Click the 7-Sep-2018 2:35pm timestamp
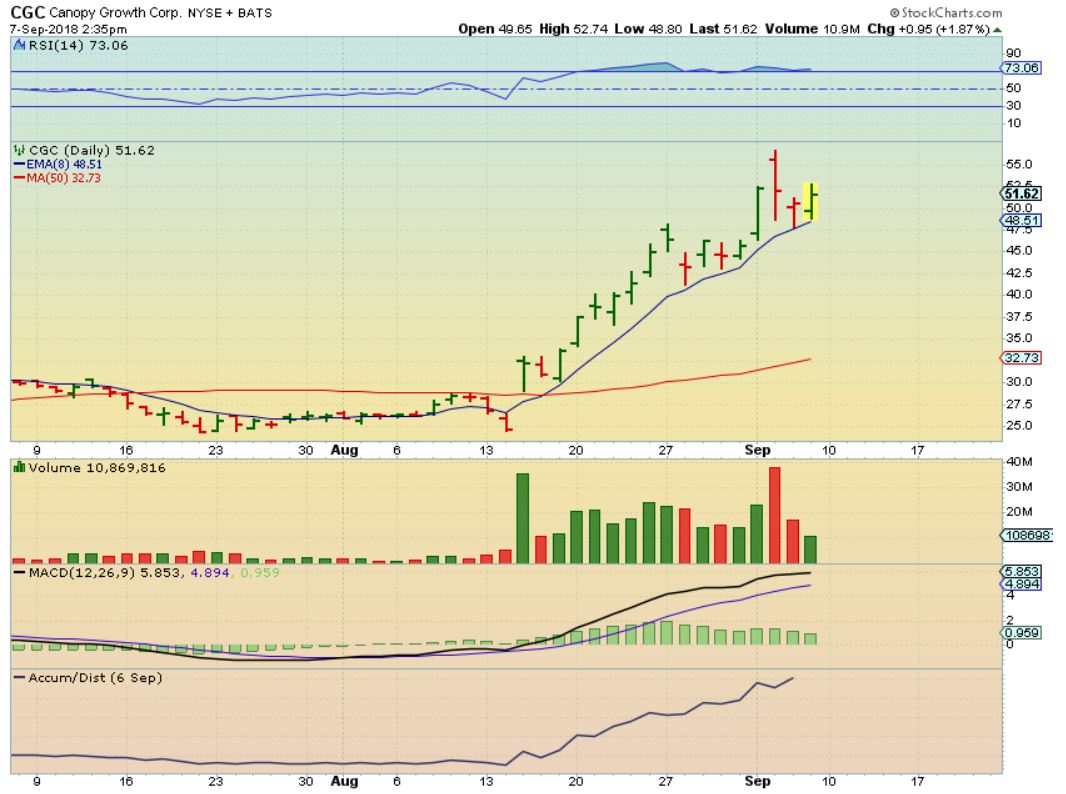 pyautogui.click(x=68, y=29)
